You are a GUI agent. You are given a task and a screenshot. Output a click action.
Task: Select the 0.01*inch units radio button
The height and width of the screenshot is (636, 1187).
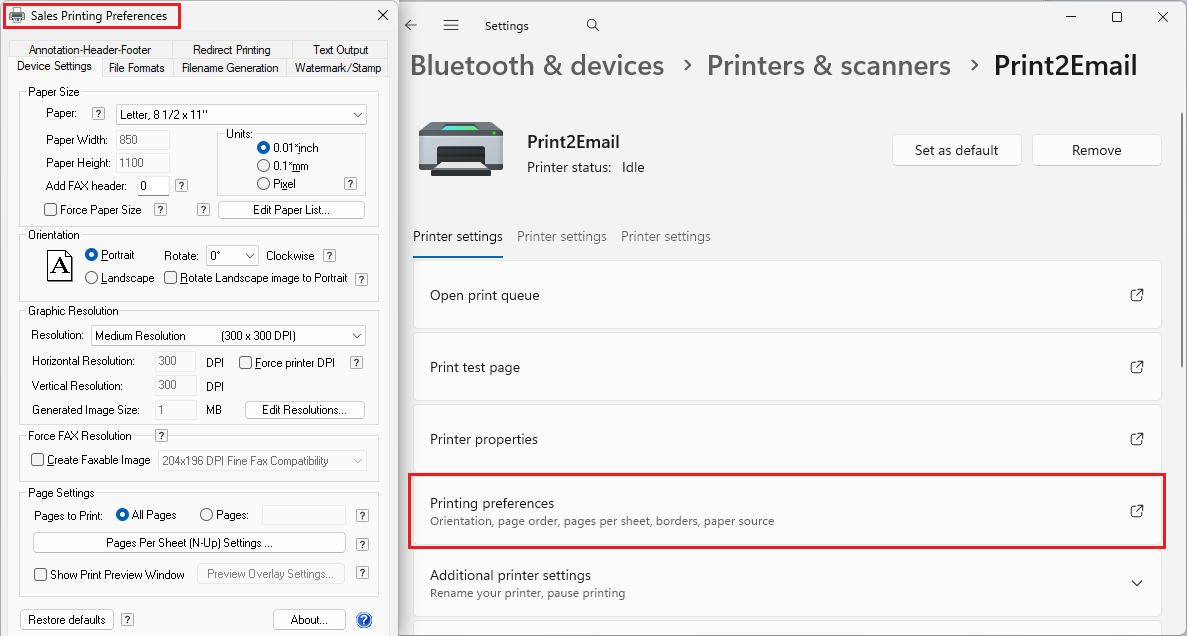pos(263,148)
